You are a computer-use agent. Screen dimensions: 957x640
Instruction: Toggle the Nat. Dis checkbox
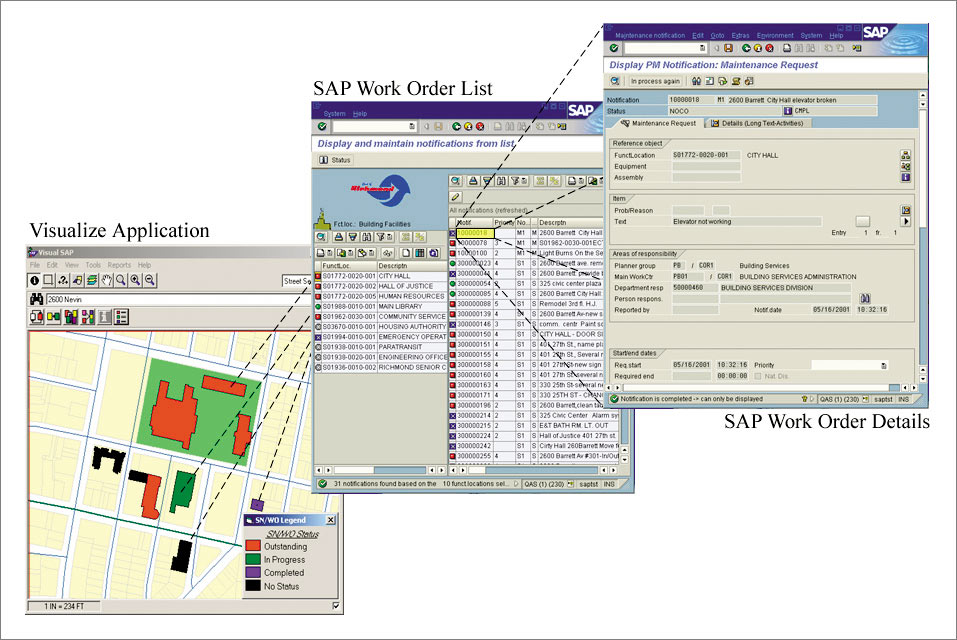tap(757, 376)
